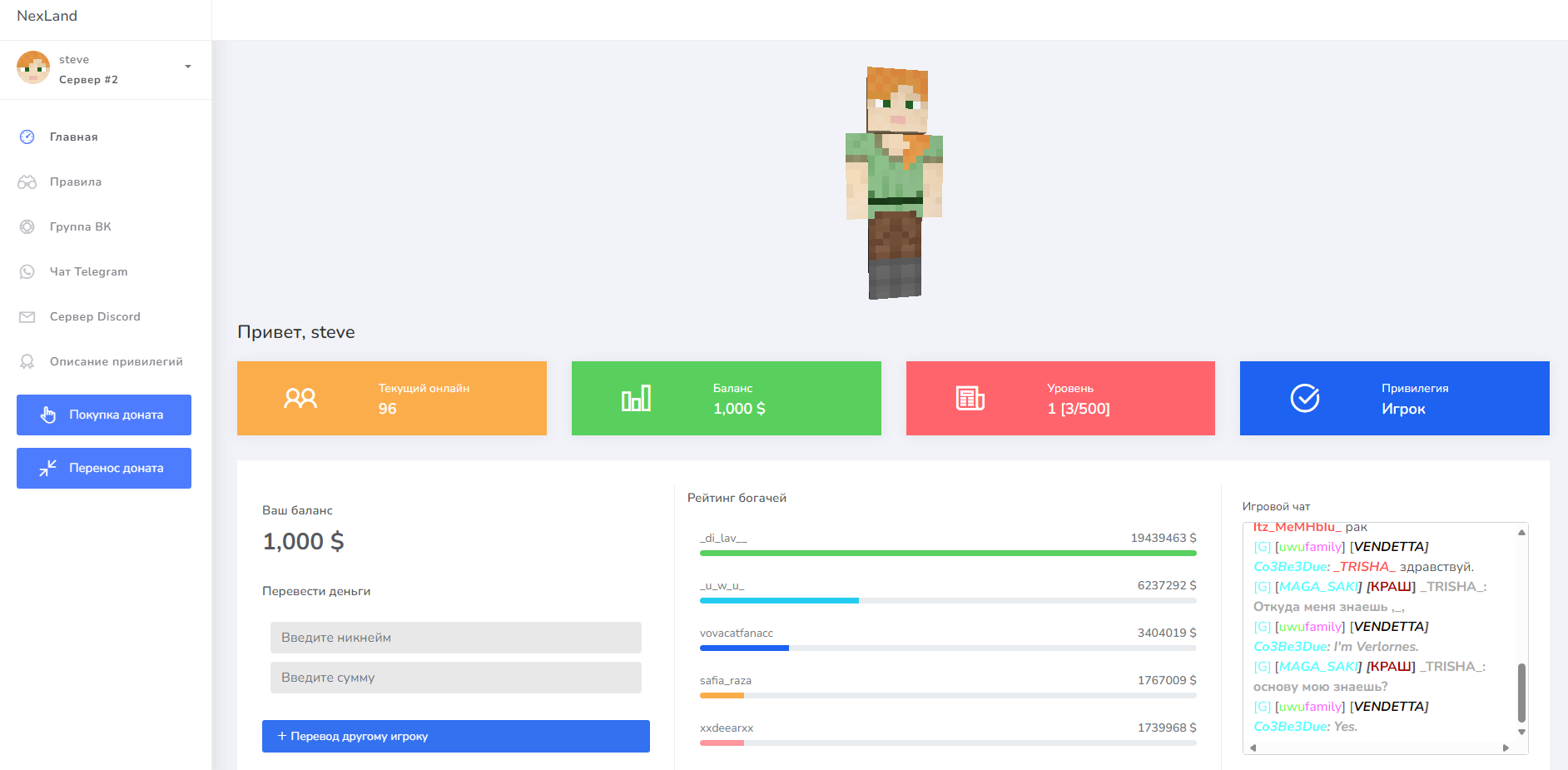This screenshot has height=770, width=1568.
Task: Click the Сервер Discord envelope icon
Action: 27,316
